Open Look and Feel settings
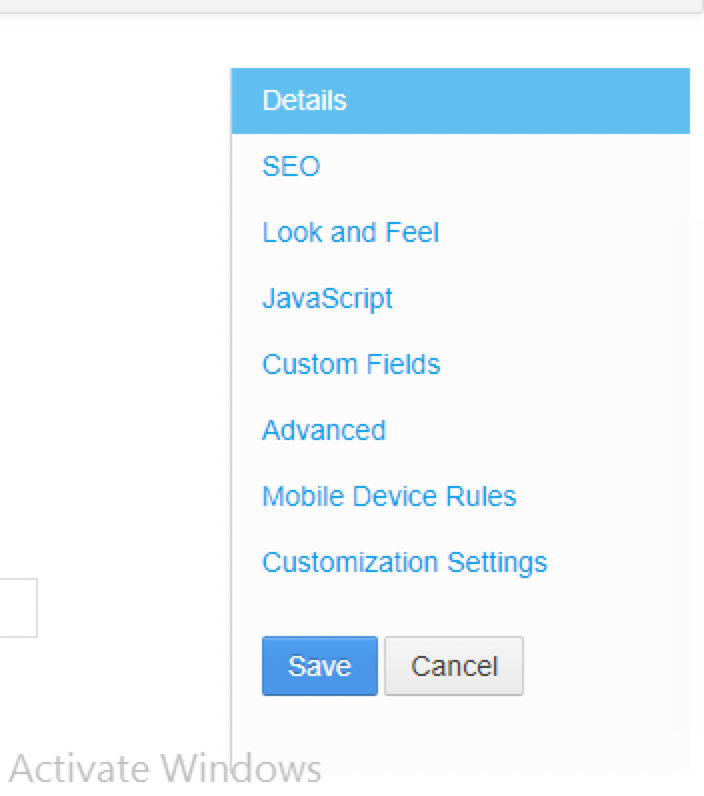This screenshot has width=704, height=796. pos(350,233)
